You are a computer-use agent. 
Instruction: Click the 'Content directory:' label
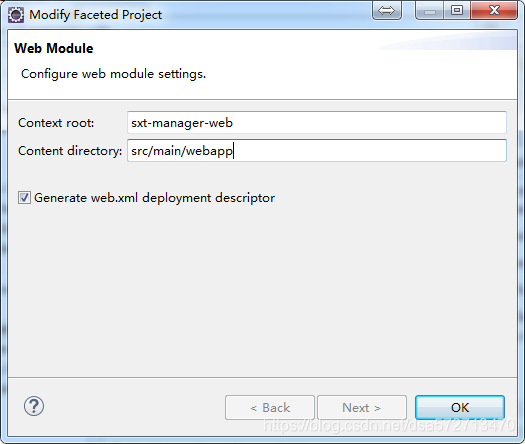tap(70, 151)
